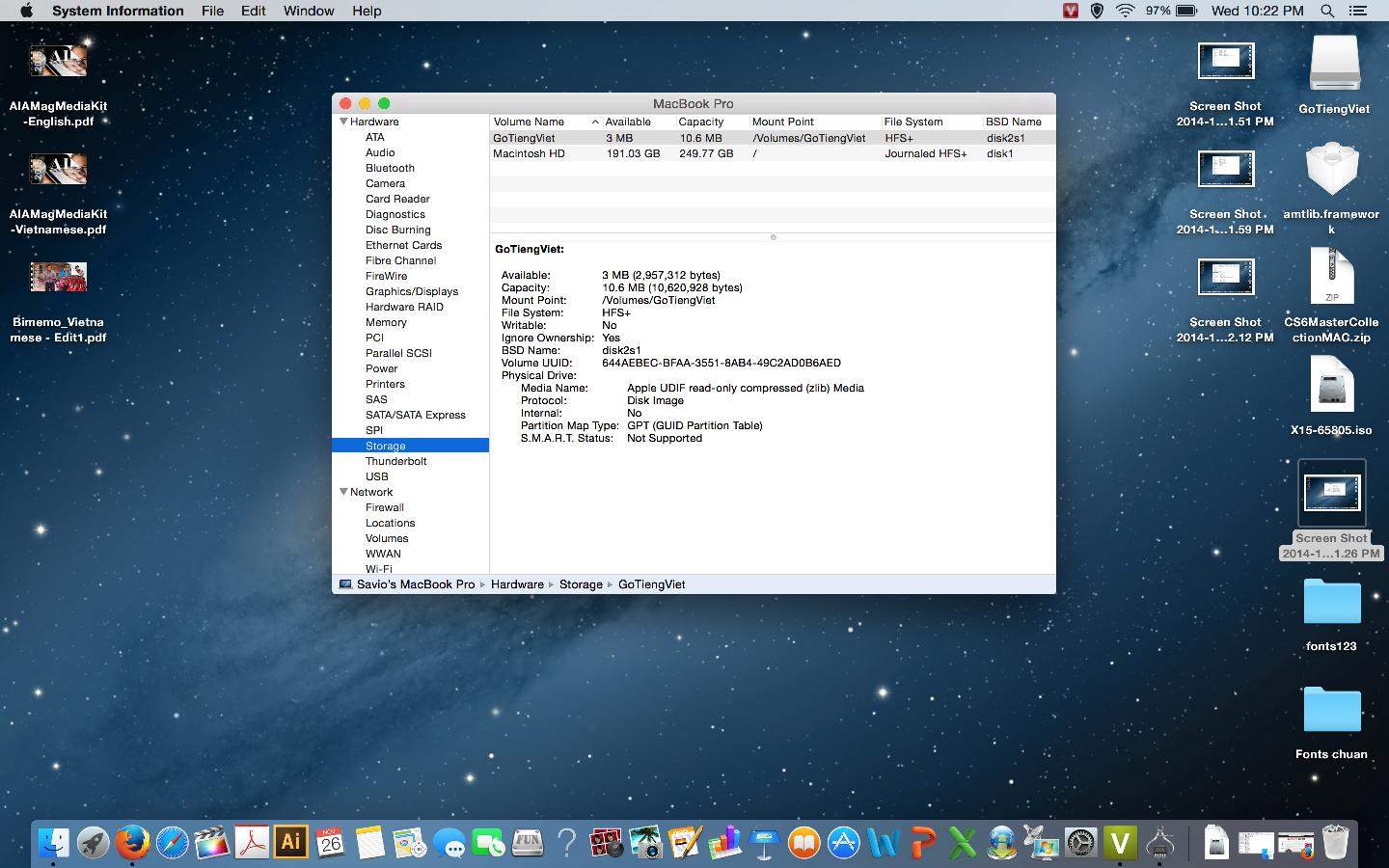Sort by File System column header
Image resolution: width=1389 pixels, height=868 pixels.
click(931, 122)
